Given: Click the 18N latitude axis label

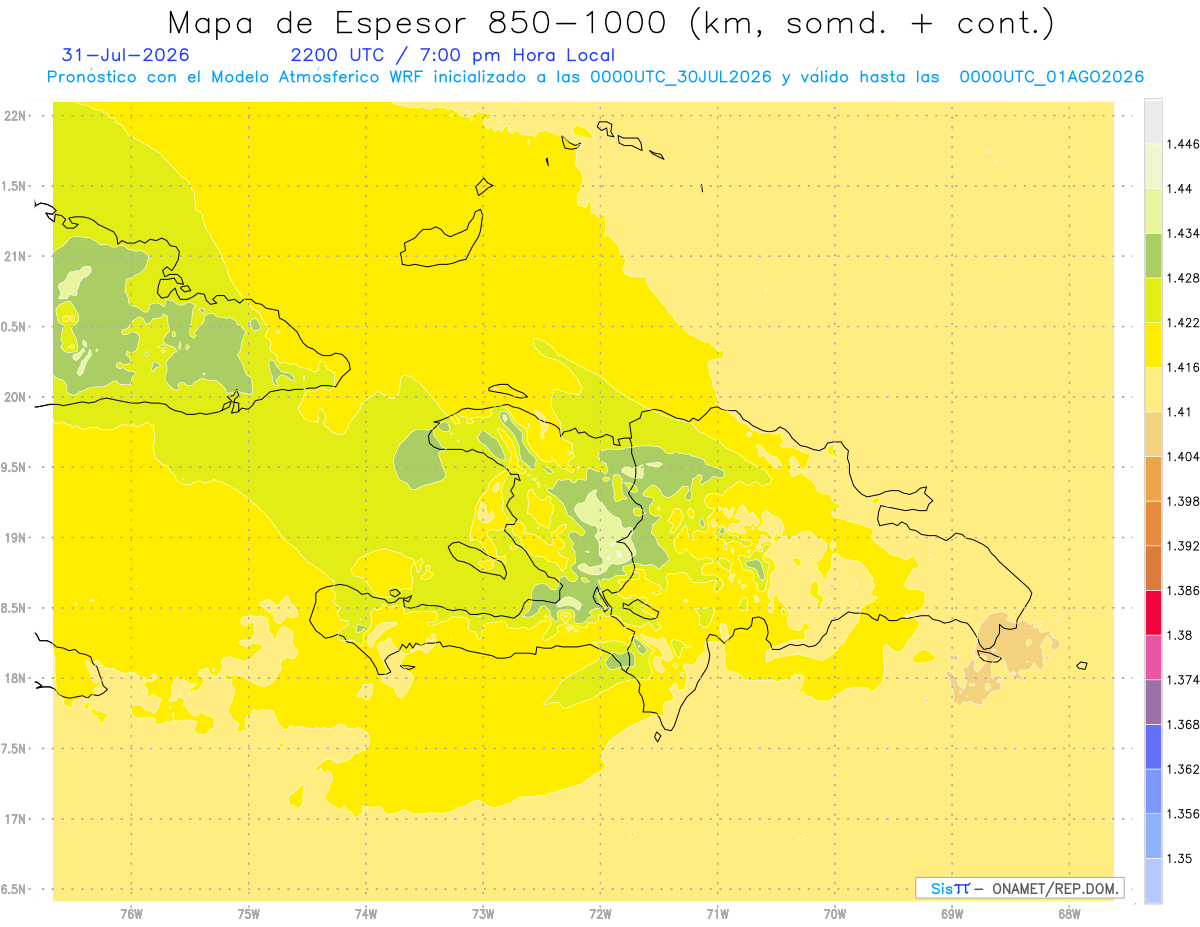Looking at the screenshot, I should tap(17, 678).
